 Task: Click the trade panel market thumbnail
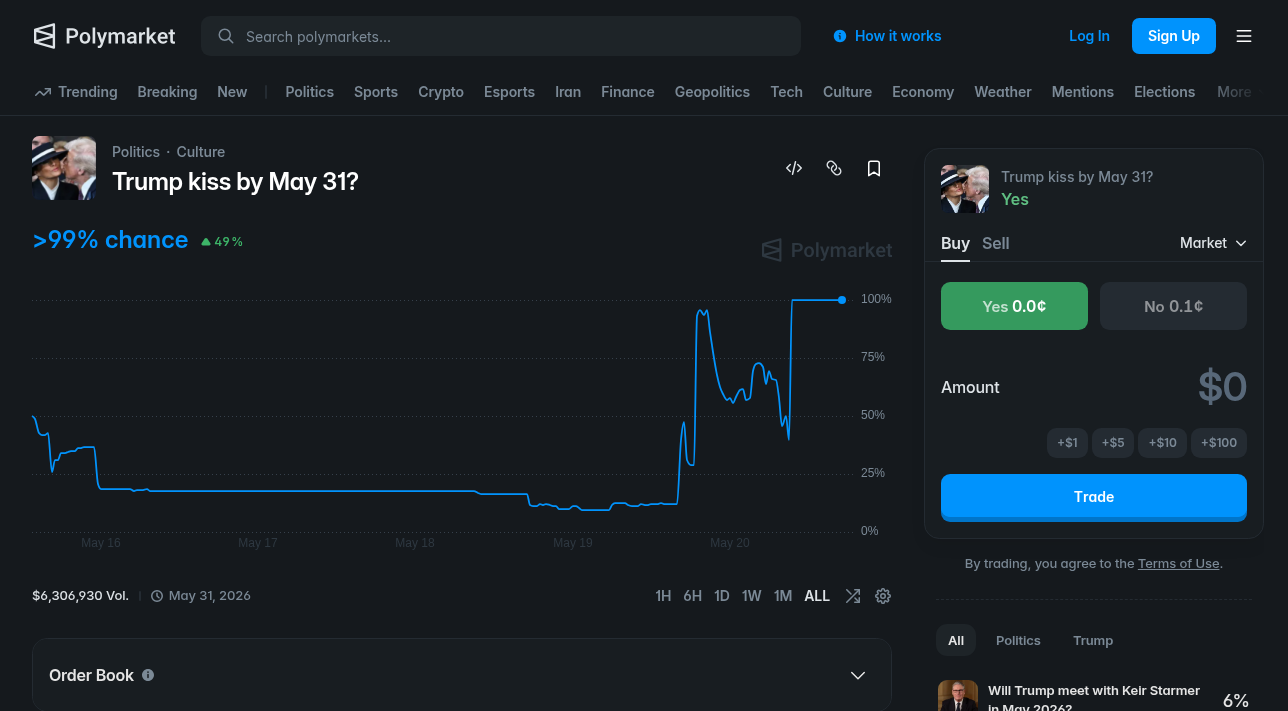965,189
